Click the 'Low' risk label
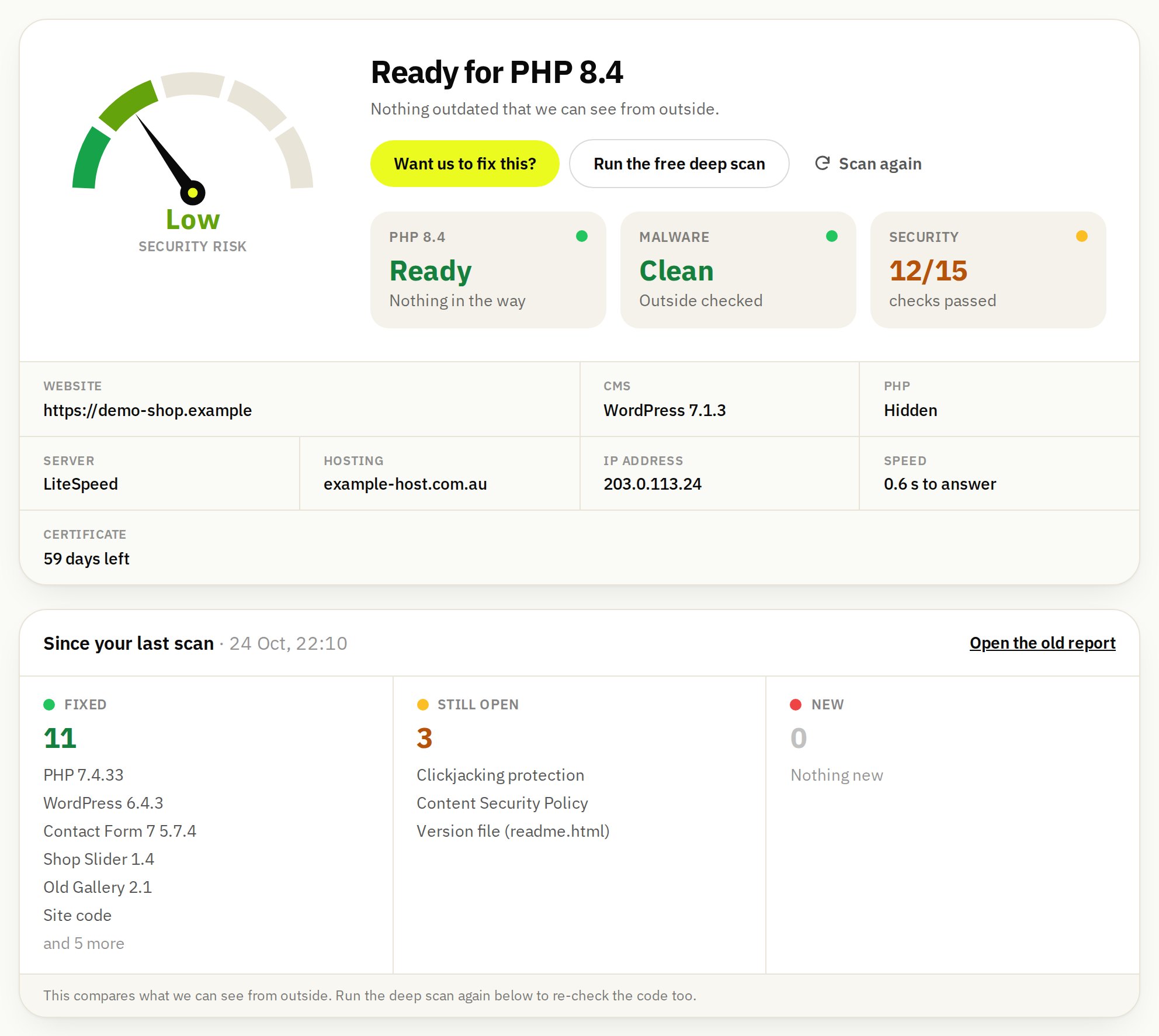 pos(193,220)
